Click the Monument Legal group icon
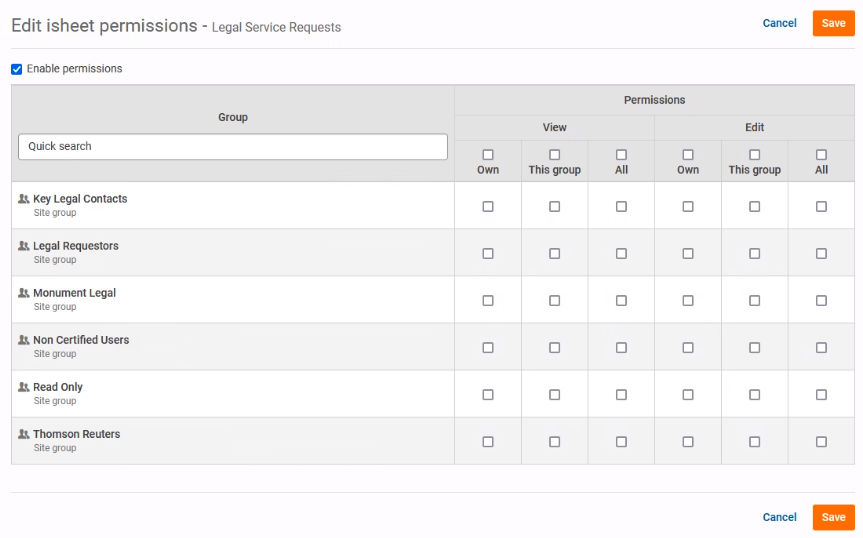The width and height of the screenshot is (863, 538). click(x=24, y=293)
